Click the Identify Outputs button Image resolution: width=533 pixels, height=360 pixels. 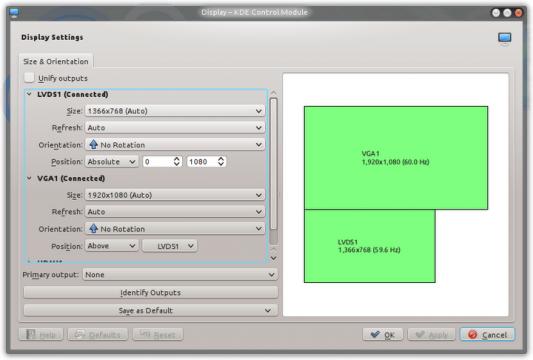(x=151, y=292)
